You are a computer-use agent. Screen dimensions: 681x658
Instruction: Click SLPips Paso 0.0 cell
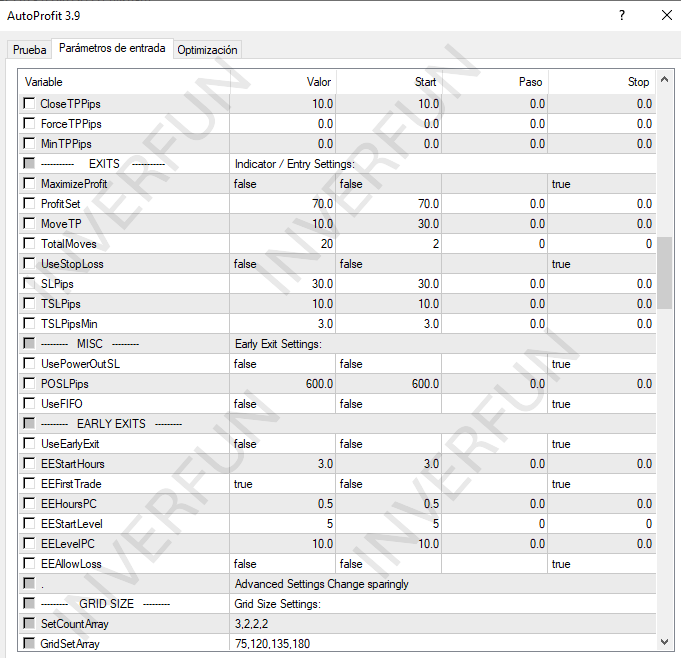coord(495,284)
